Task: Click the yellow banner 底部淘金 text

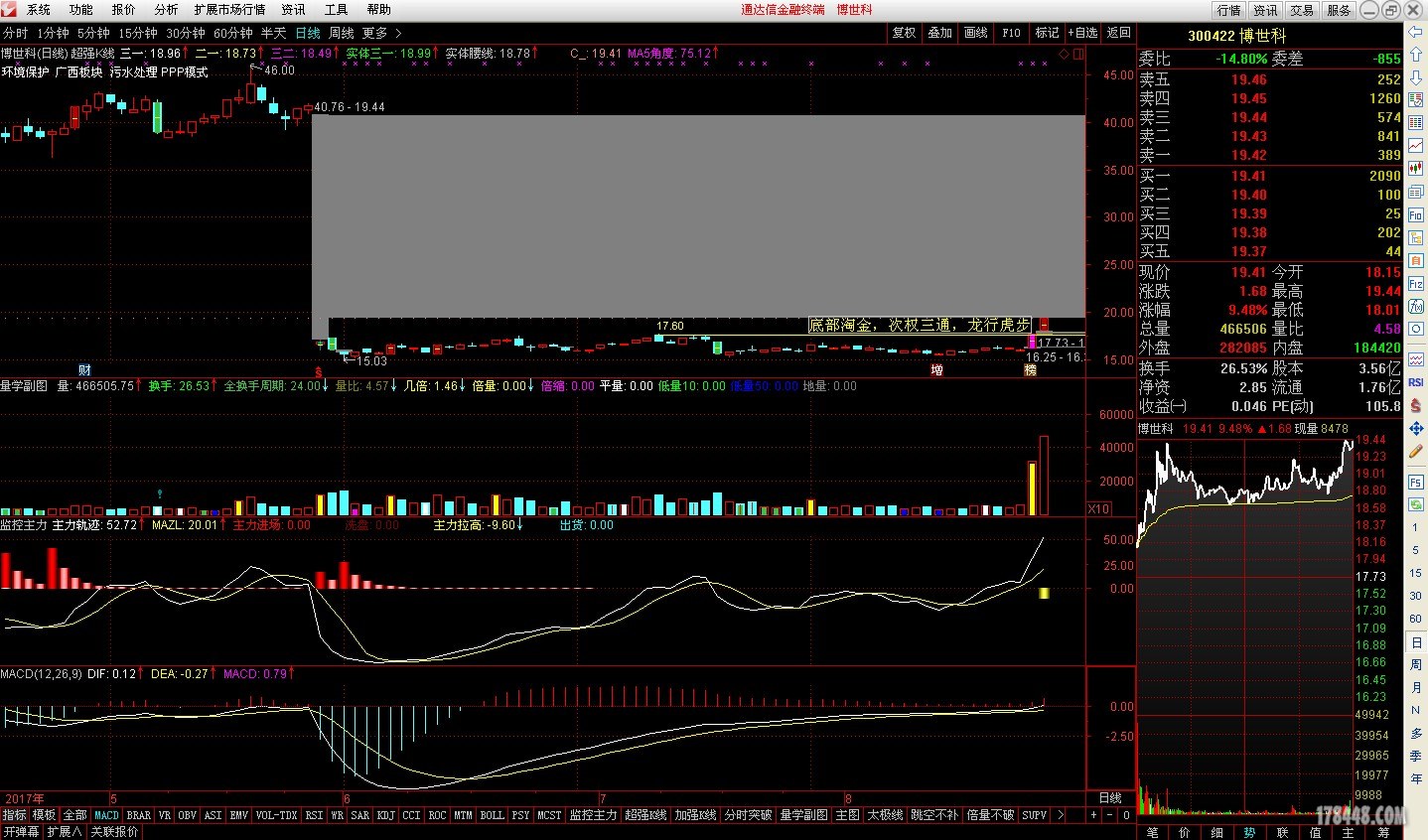Action: 920,325
